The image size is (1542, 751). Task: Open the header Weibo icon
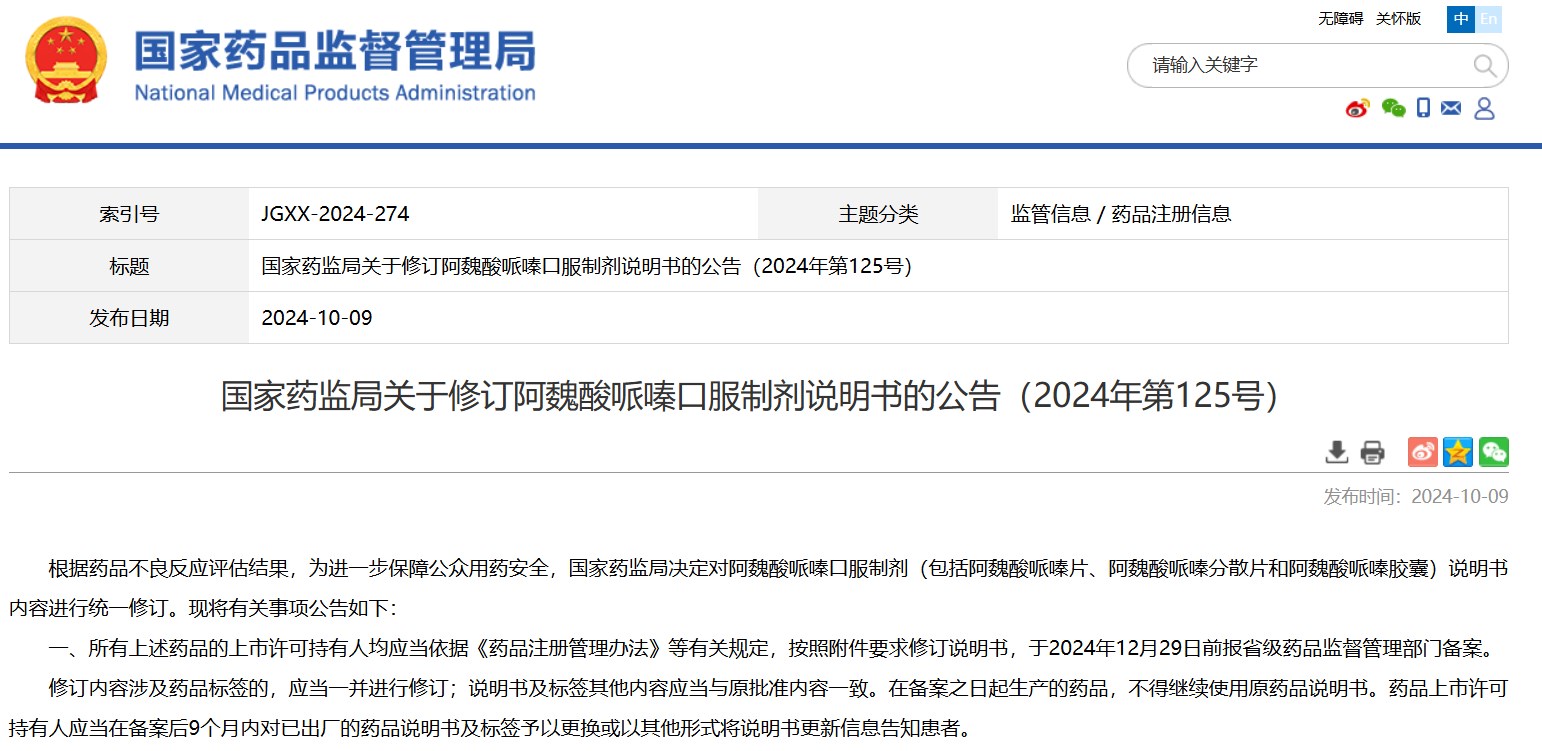coord(1357,108)
